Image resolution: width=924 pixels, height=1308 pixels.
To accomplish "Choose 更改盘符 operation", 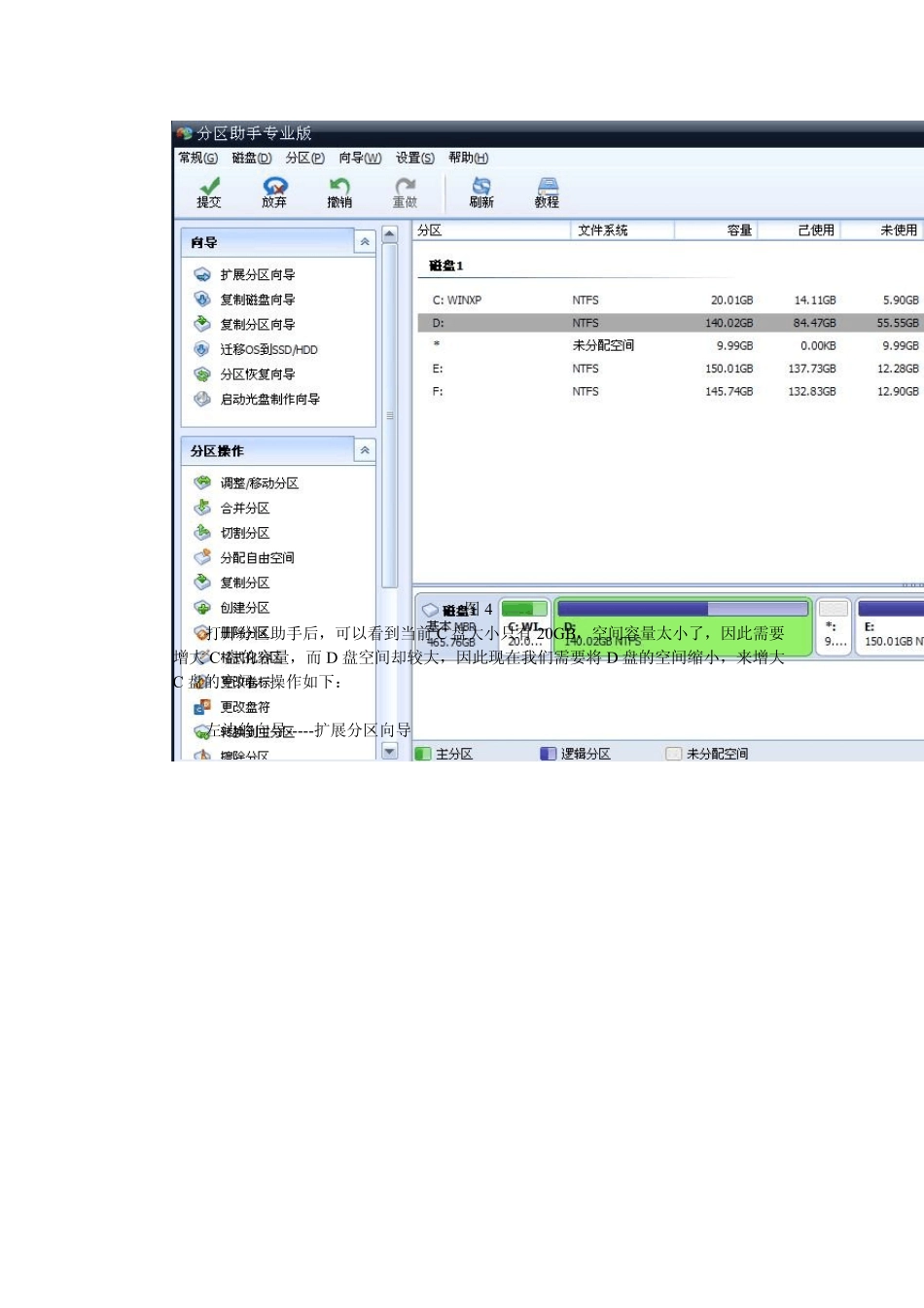I will 231,707.
